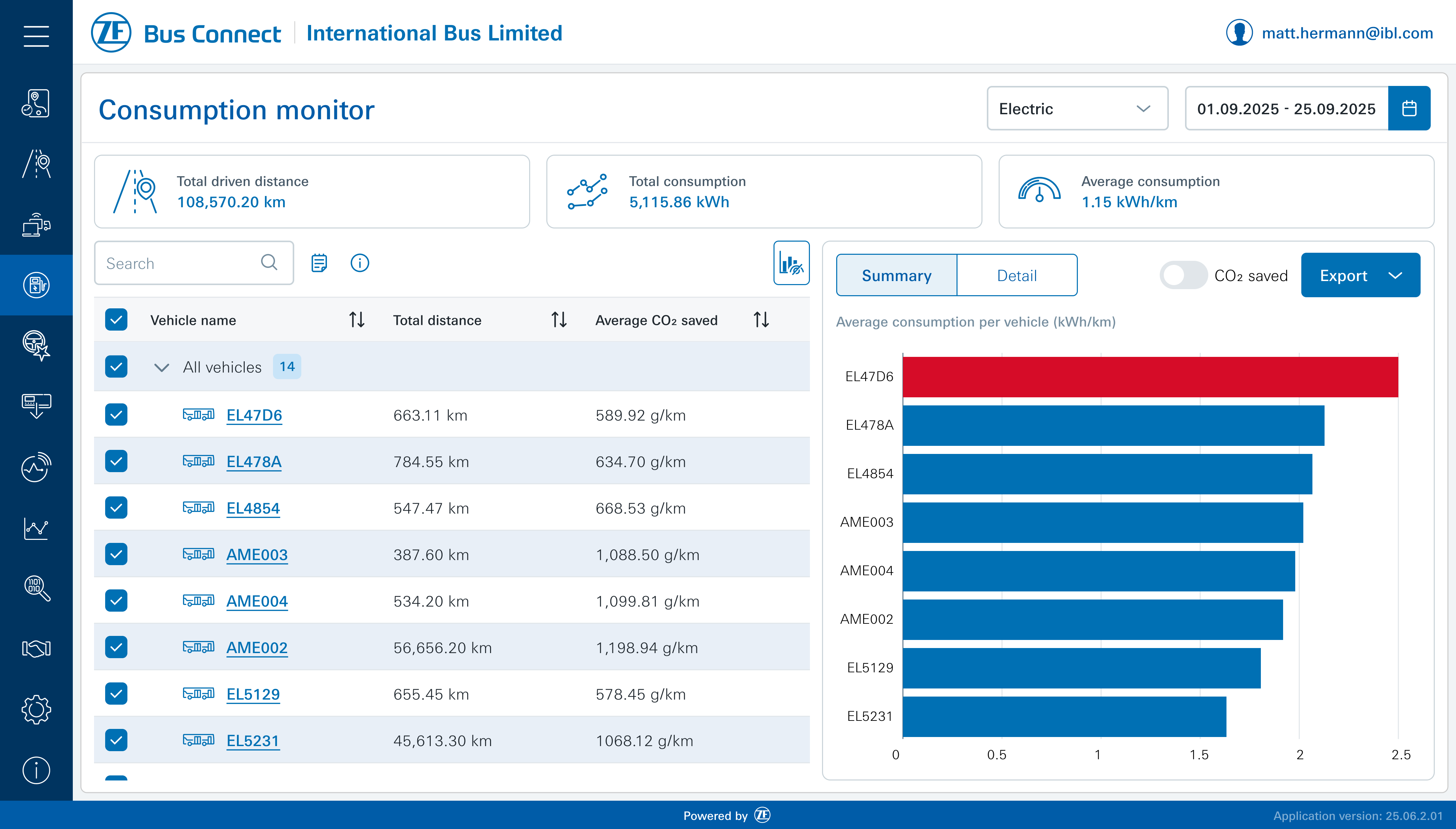Screen dimensions: 1456x829
Task: Expand the Export dropdown button
Action: [x=1360, y=276]
